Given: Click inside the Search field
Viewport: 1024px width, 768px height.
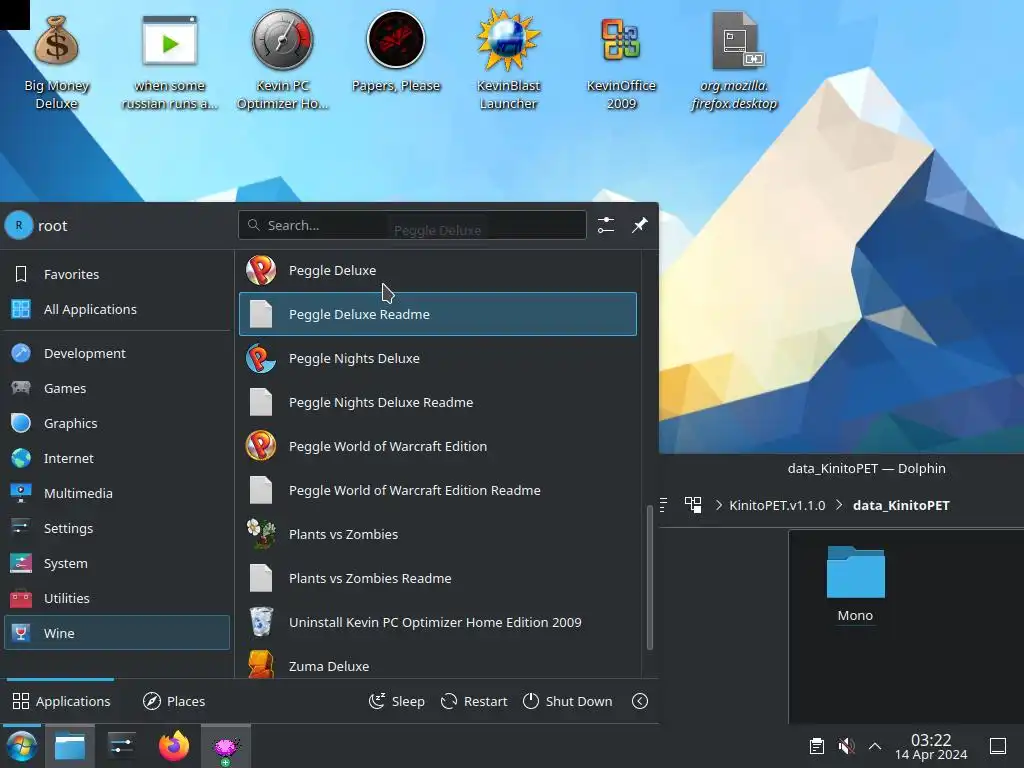Looking at the screenshot, I should pos(412,225).
